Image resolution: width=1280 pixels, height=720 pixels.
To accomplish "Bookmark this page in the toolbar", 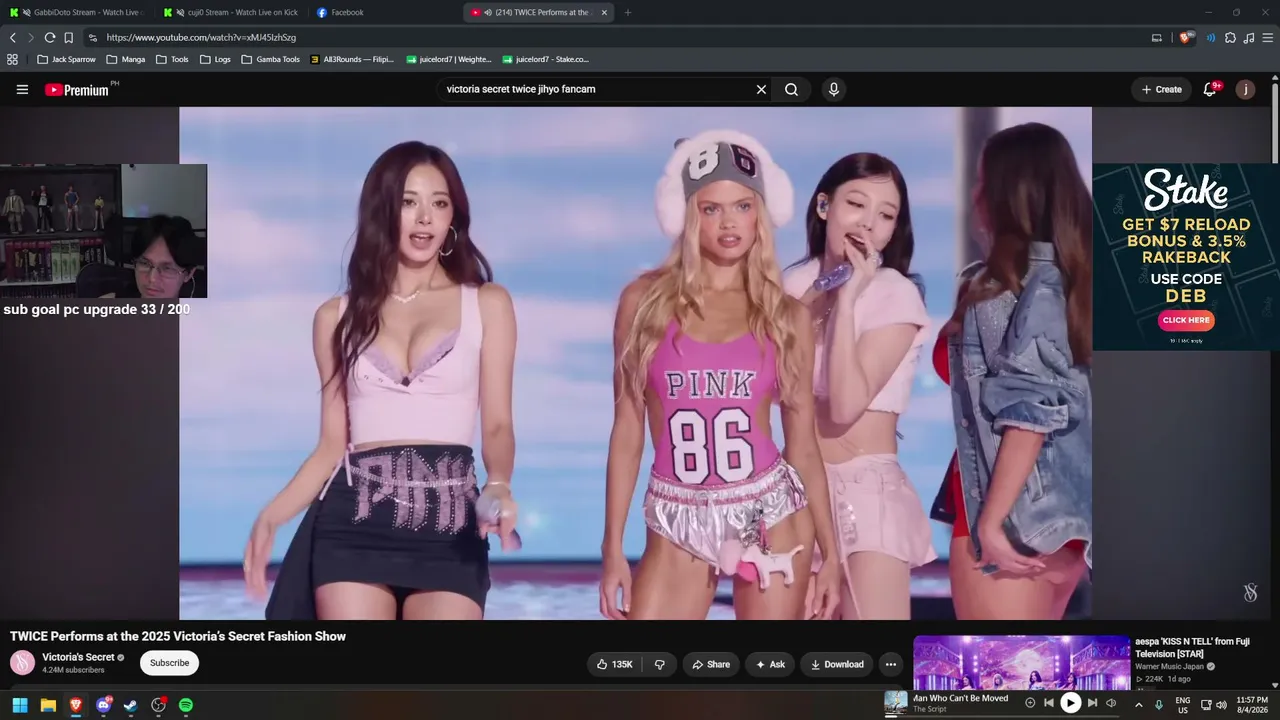I will coord(69,38).
